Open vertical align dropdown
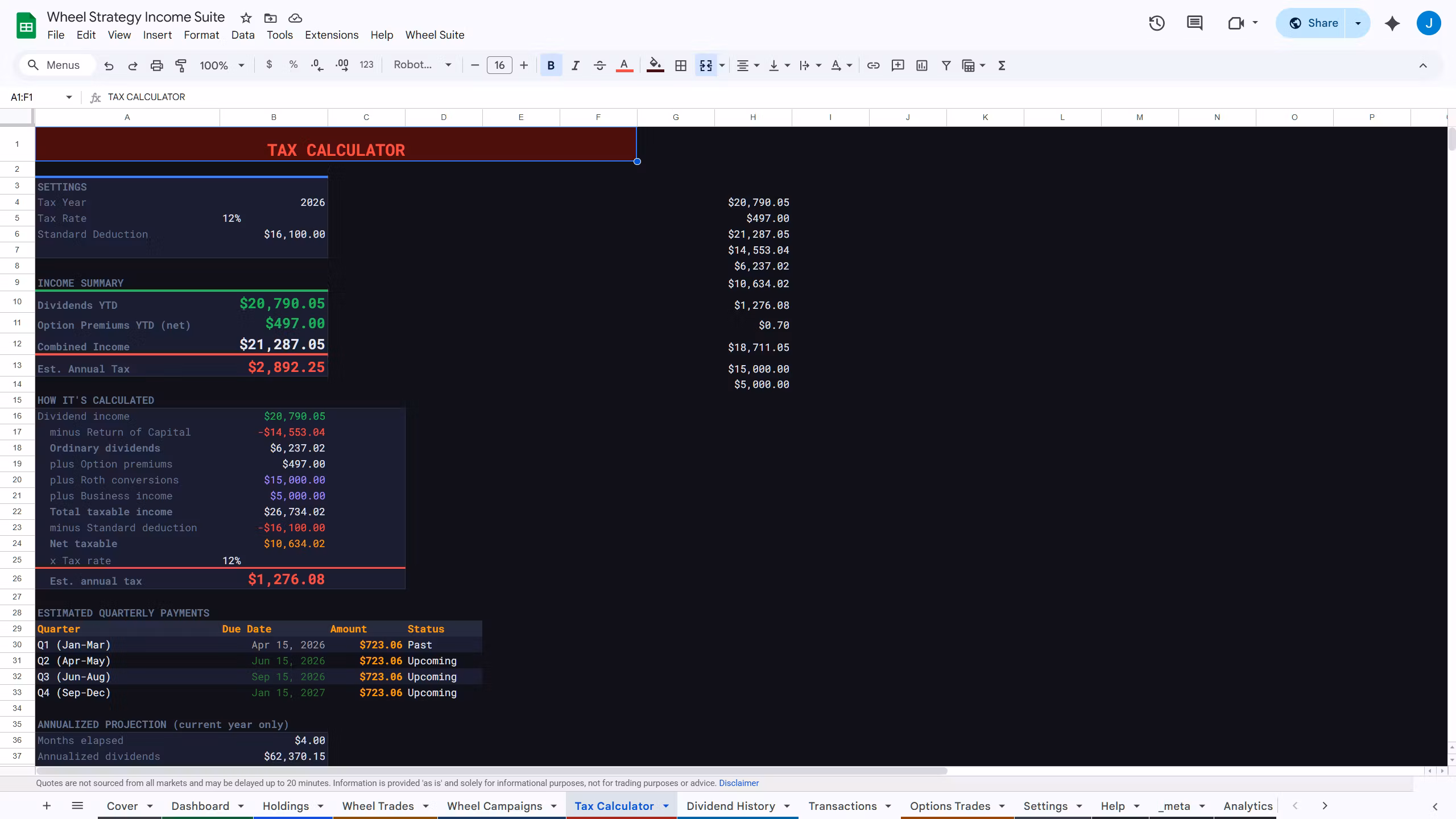The height and width of the screenshot is (819, 1456). (x=779, y=65)
